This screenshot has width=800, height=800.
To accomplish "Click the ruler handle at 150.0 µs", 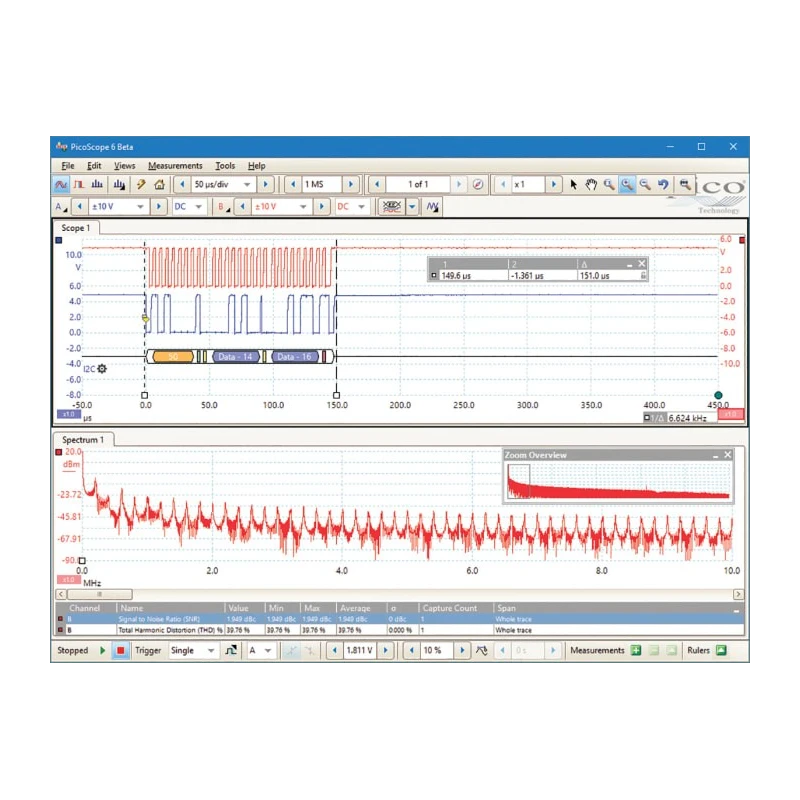I will point(336,395).
